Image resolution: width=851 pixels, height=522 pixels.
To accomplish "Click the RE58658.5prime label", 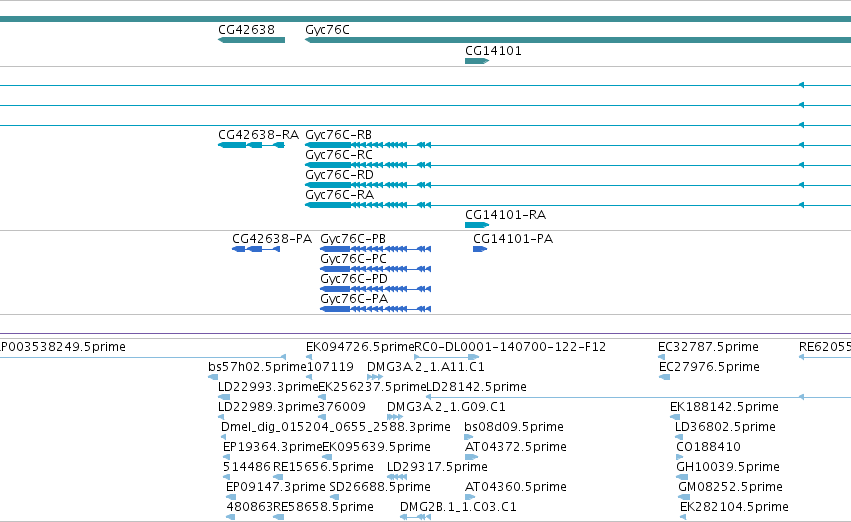I will click(x=323, y=507).
